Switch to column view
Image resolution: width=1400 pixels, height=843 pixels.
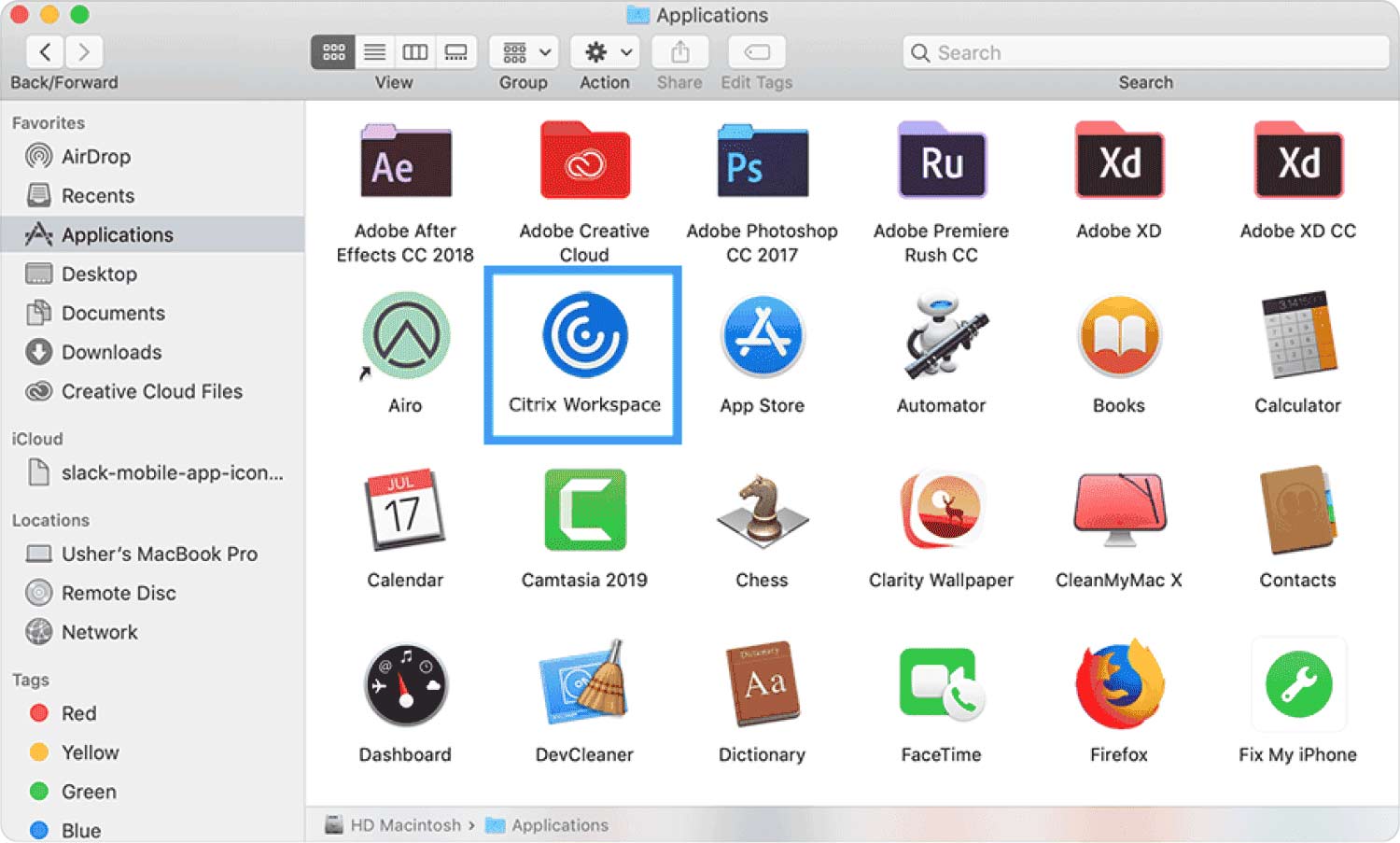pyautogui.click(x=415, y=52)
